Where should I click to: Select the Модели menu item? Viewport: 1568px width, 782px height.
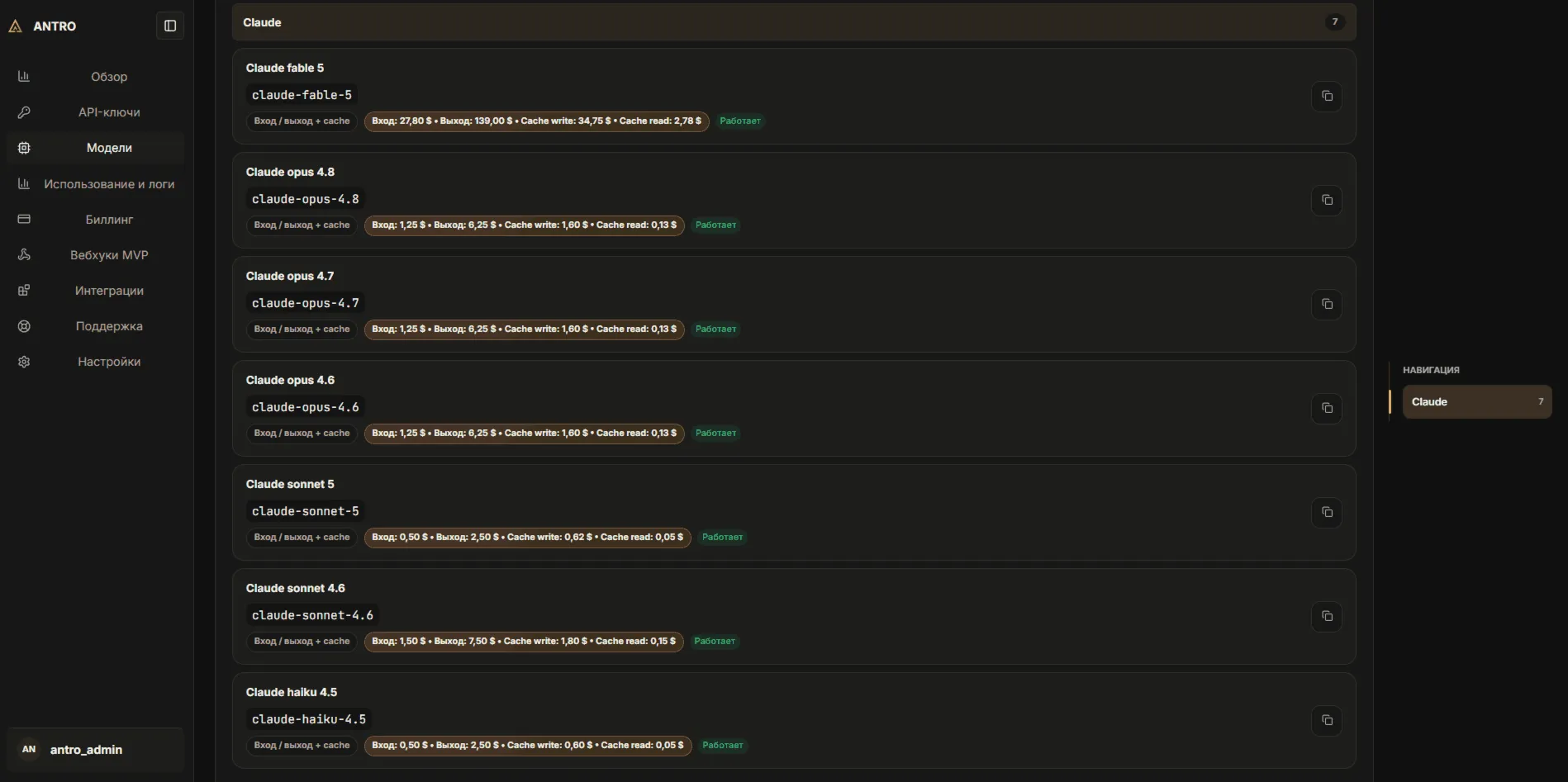pyautogui.click(x=95, y=148)
